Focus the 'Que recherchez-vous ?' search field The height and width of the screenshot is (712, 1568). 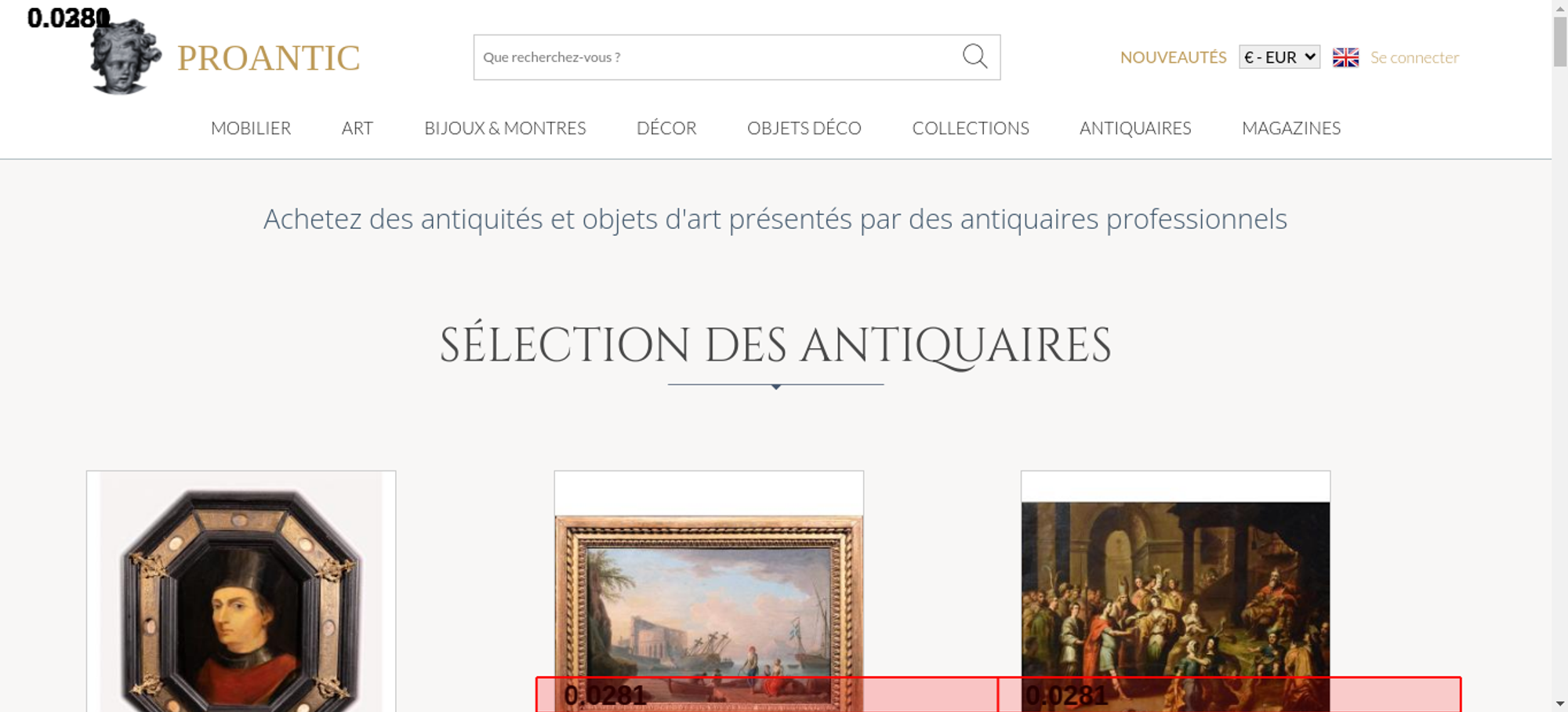click(x=713, y=57)
